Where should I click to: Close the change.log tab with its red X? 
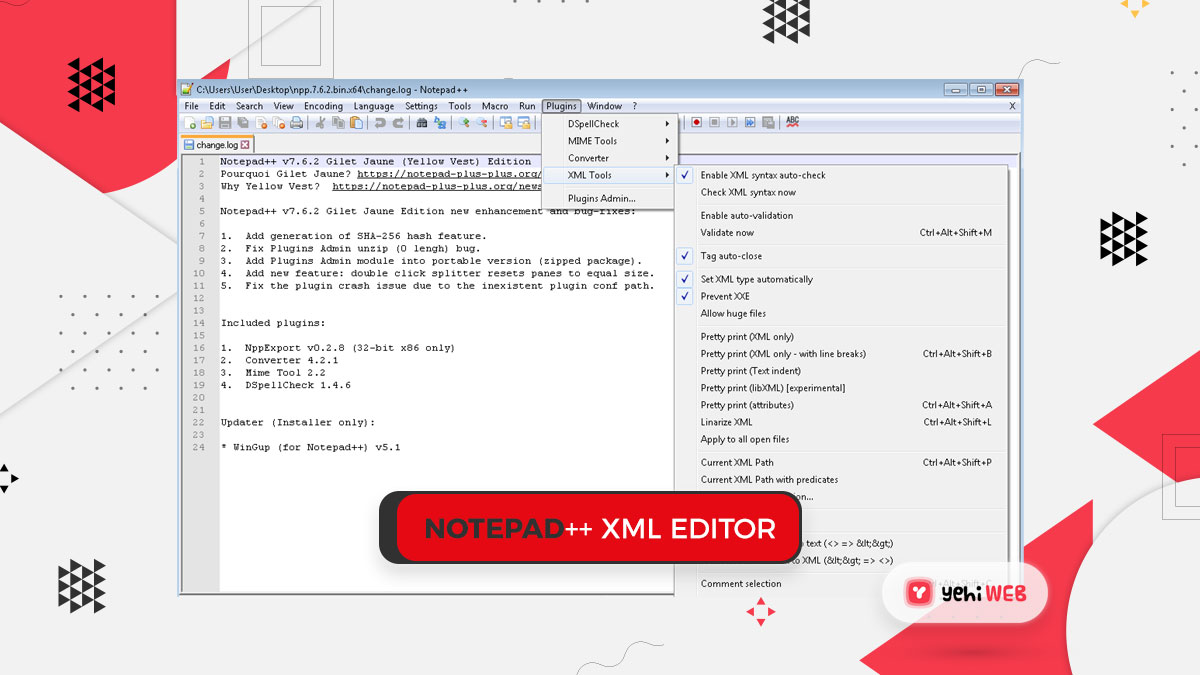[x=245, y=145]
